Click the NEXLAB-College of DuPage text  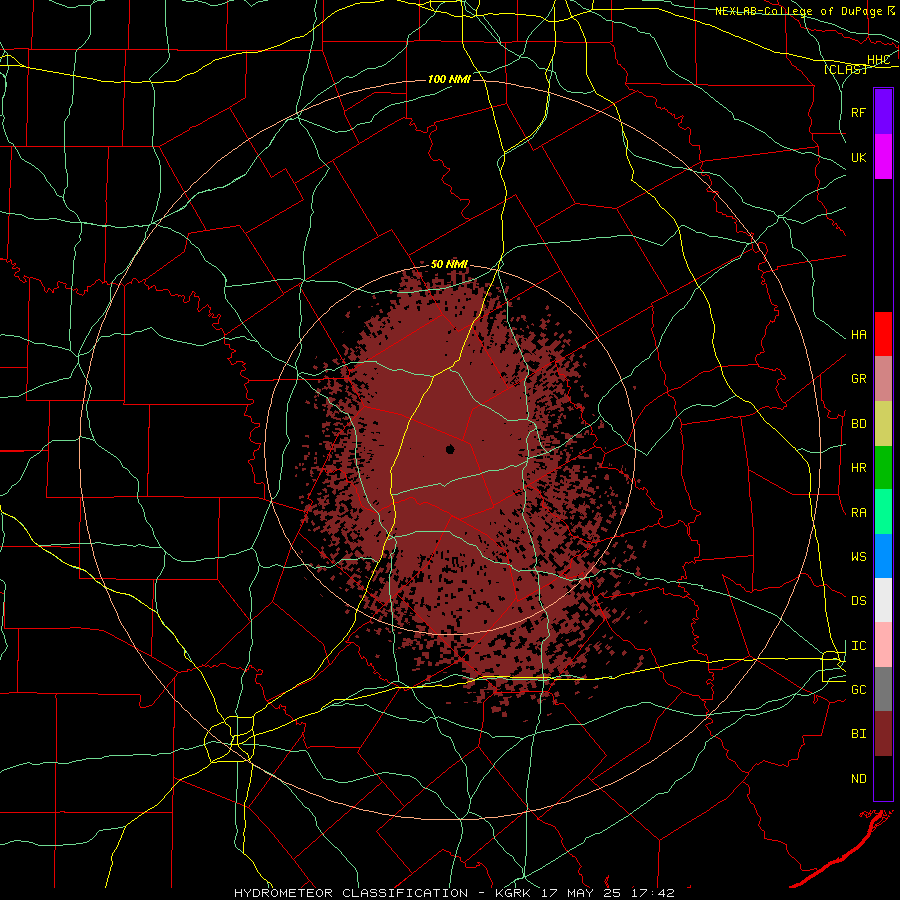800,11
